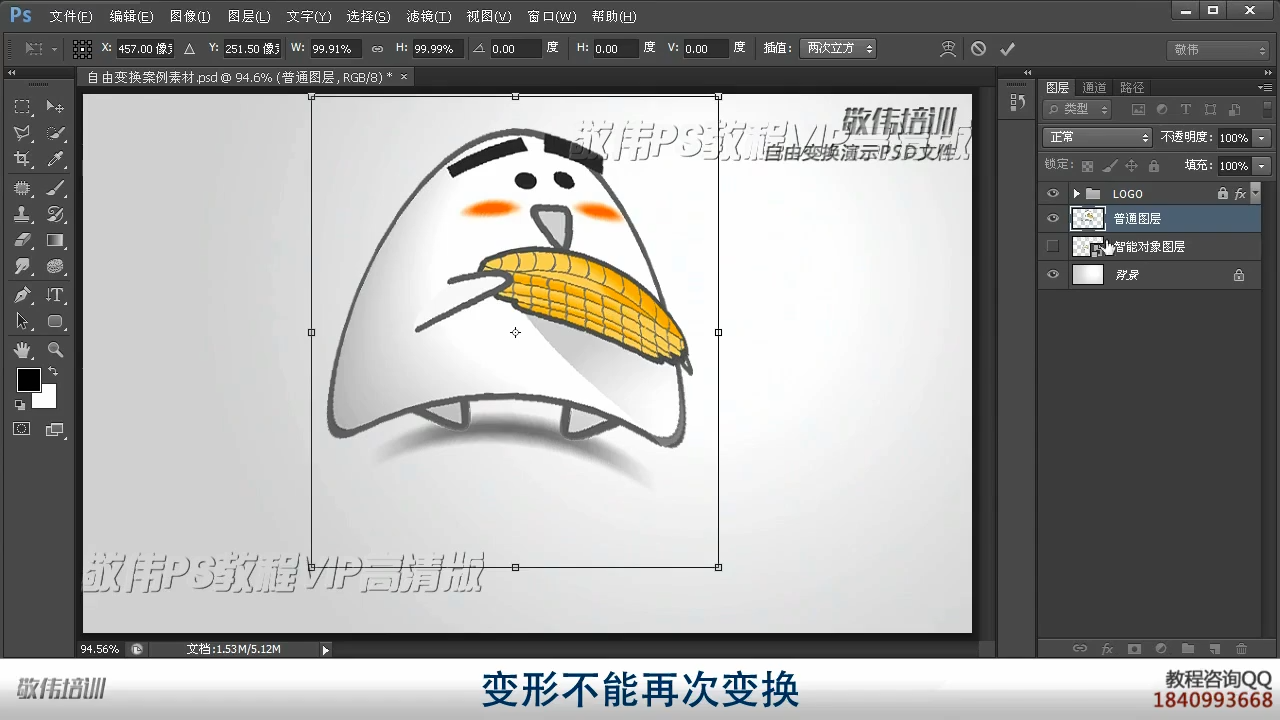This screenshot has height=720, width=1280.
Task: Close the 自由变换案例素材.psd document tab
Action: pos(404,76)
